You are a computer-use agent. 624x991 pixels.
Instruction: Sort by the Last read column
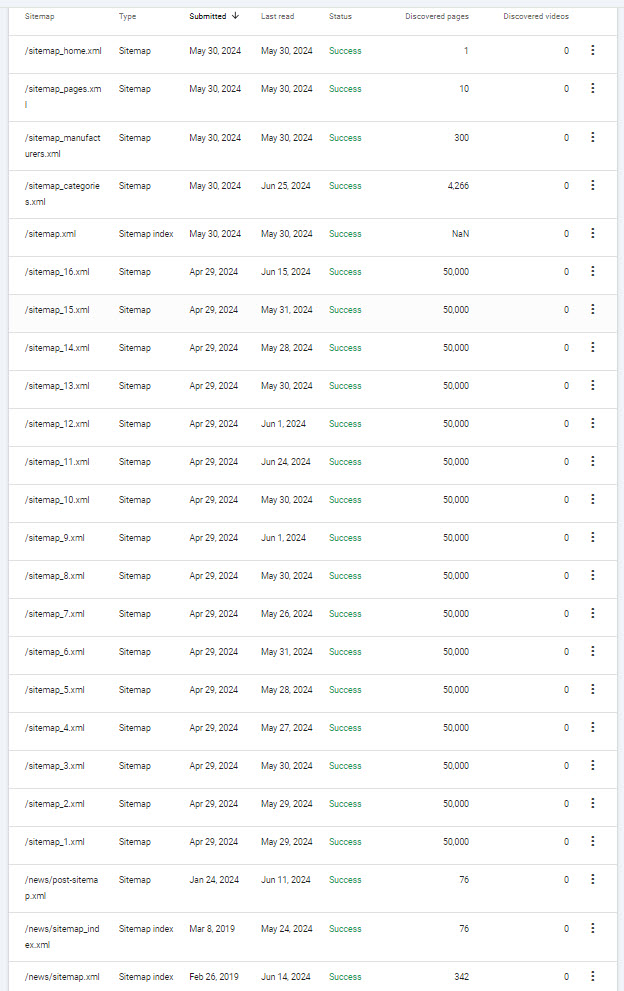[x=278, y=16]
